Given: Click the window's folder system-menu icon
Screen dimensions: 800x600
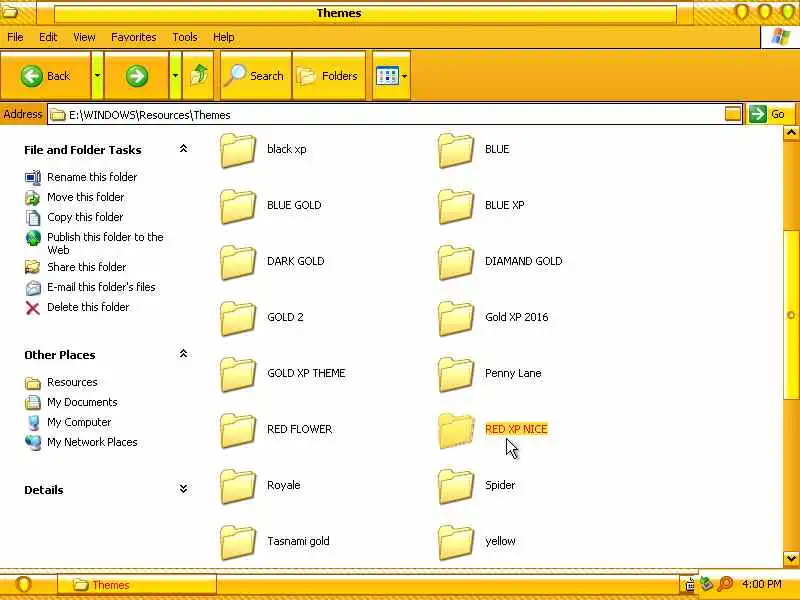Looking at the screenshot, I should click(x=10, y=11).
